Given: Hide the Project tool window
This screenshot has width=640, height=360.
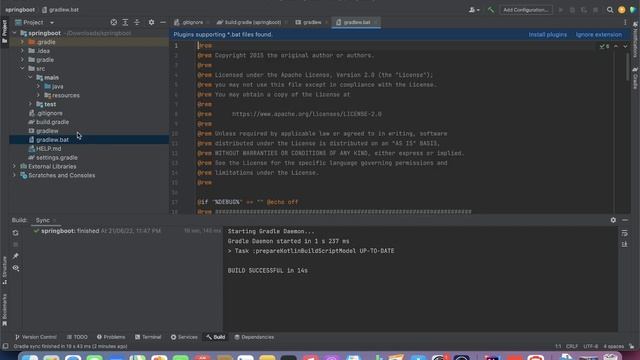Looking at the screenshot, I should click(163, 22).
